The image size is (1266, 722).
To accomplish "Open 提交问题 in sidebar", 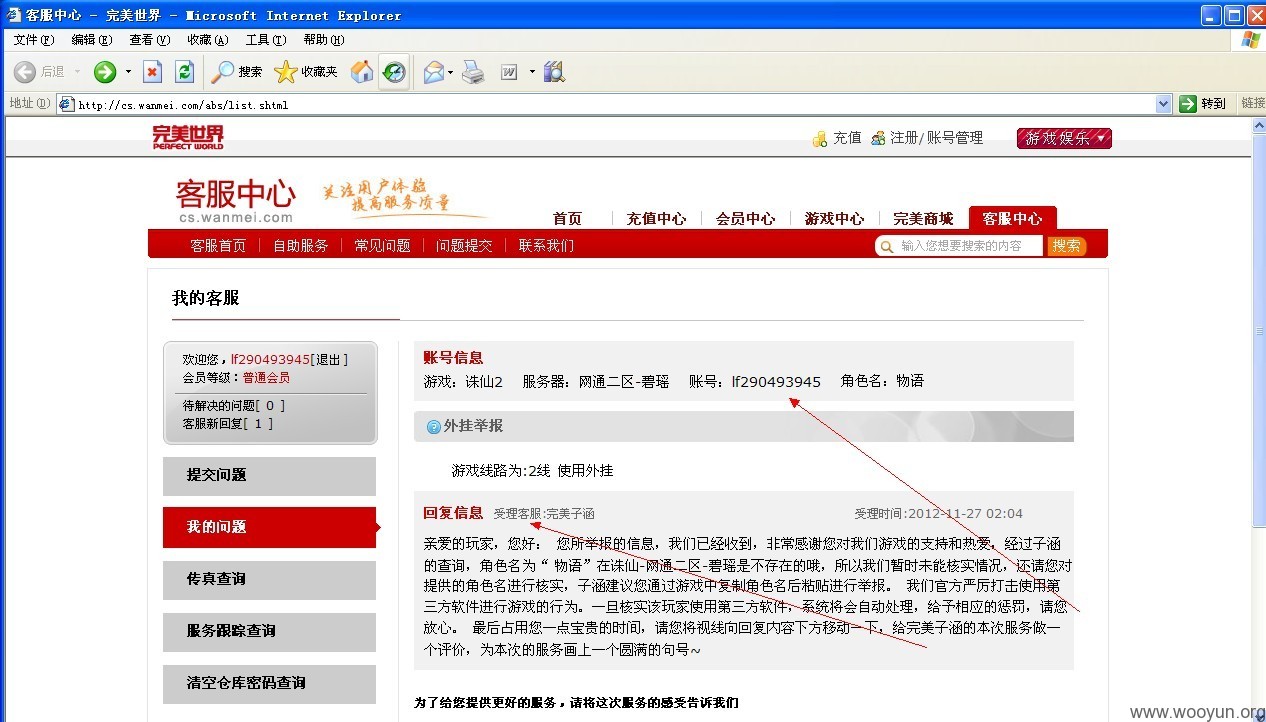I will tap(269, 476).
